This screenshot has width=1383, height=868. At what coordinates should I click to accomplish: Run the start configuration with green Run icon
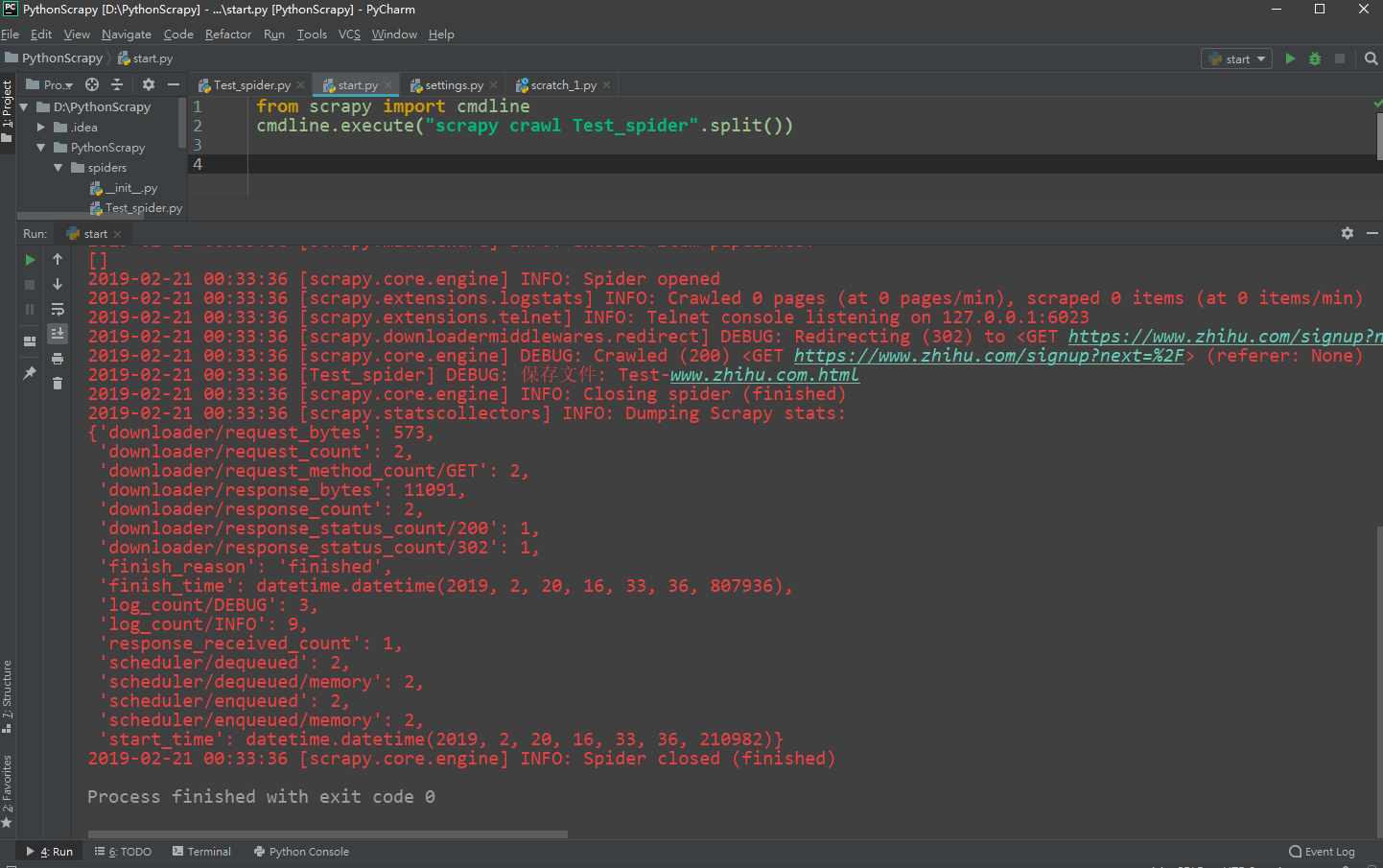tap(1290, 59)
